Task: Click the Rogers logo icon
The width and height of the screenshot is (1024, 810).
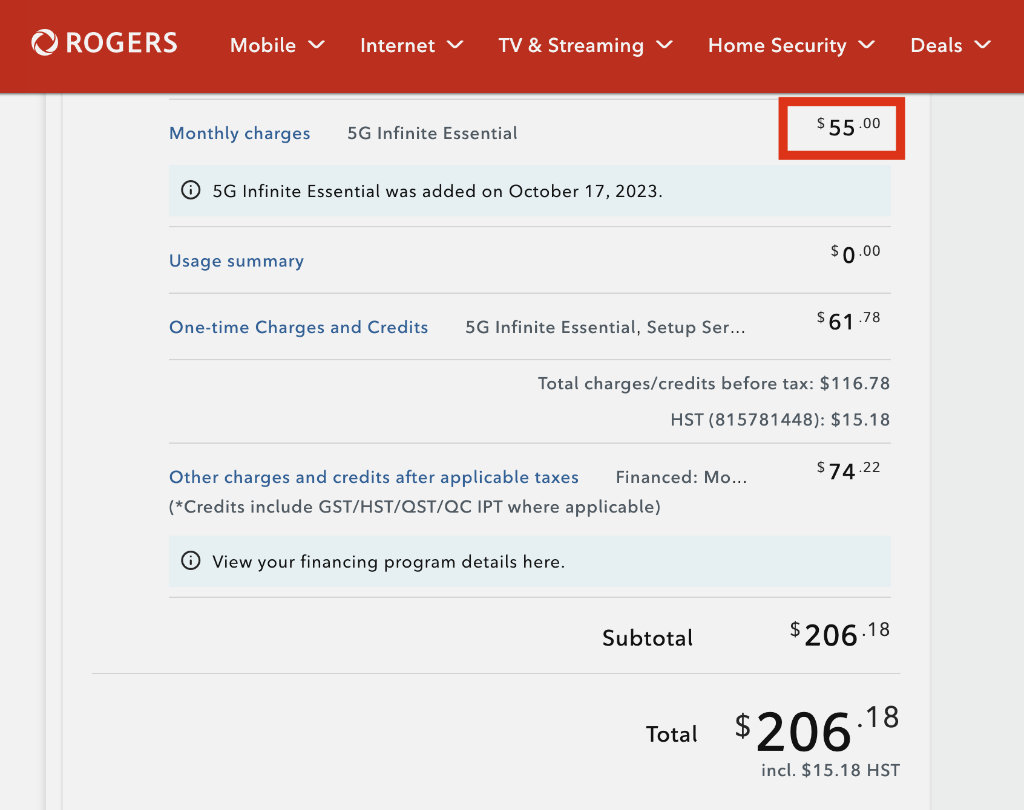Action: [45, 43]
